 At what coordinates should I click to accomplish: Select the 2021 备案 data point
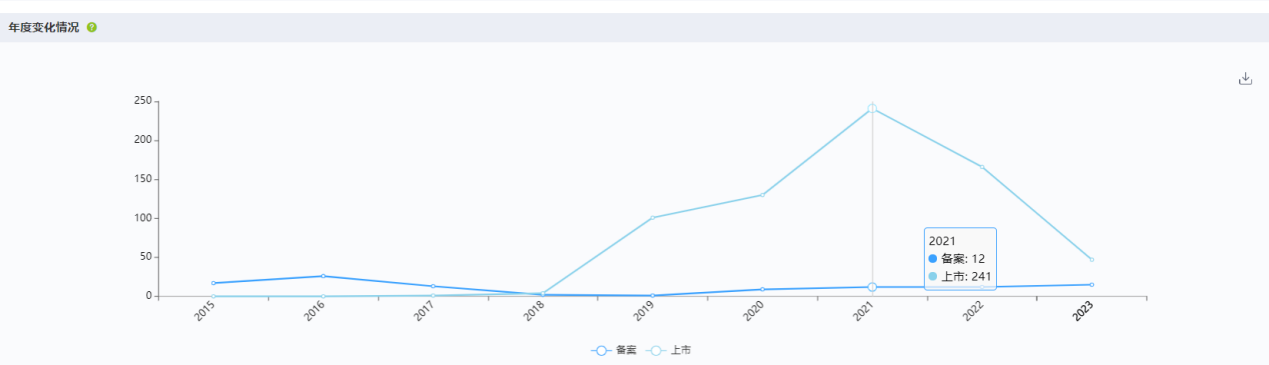(x=872, y=287)
